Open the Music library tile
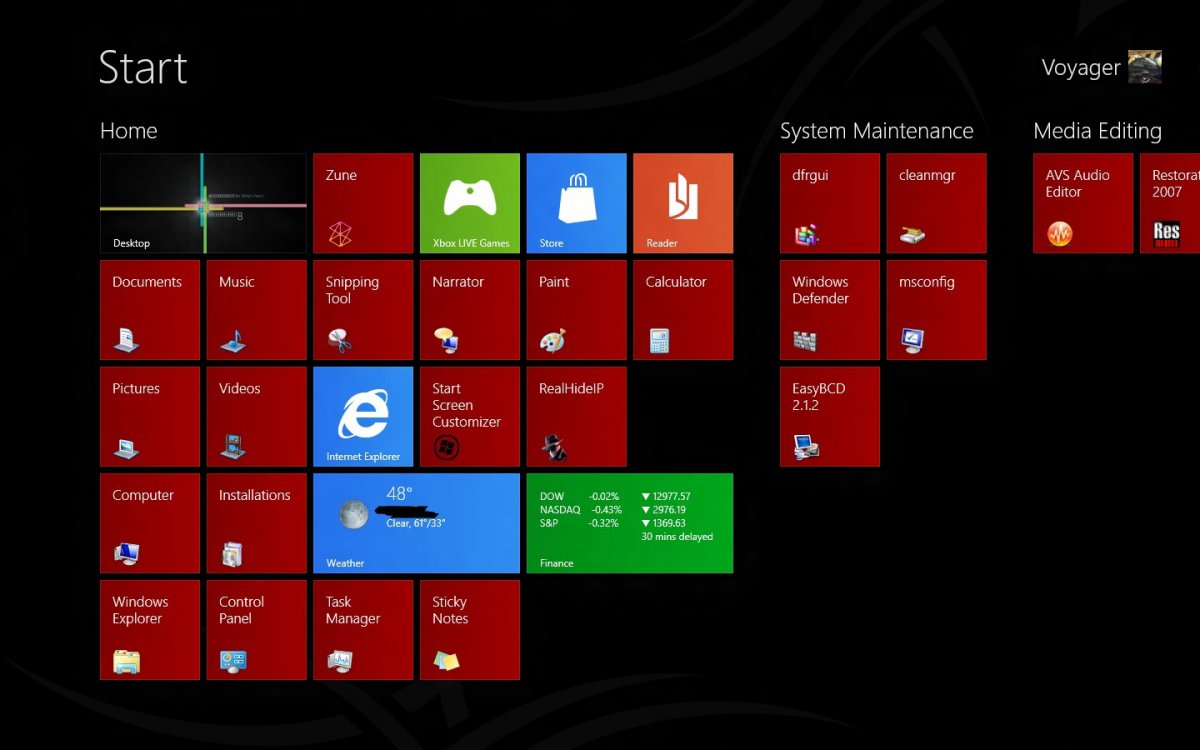 tap(257, 310)
